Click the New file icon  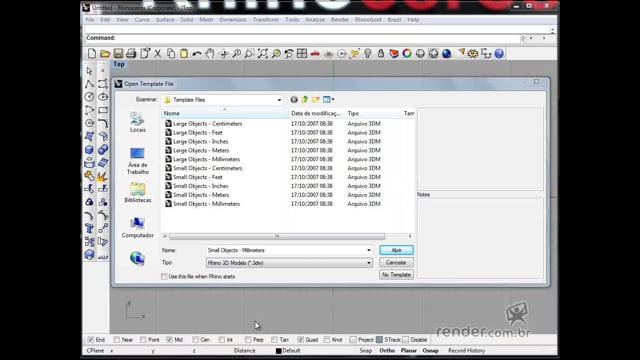(92, 53)
